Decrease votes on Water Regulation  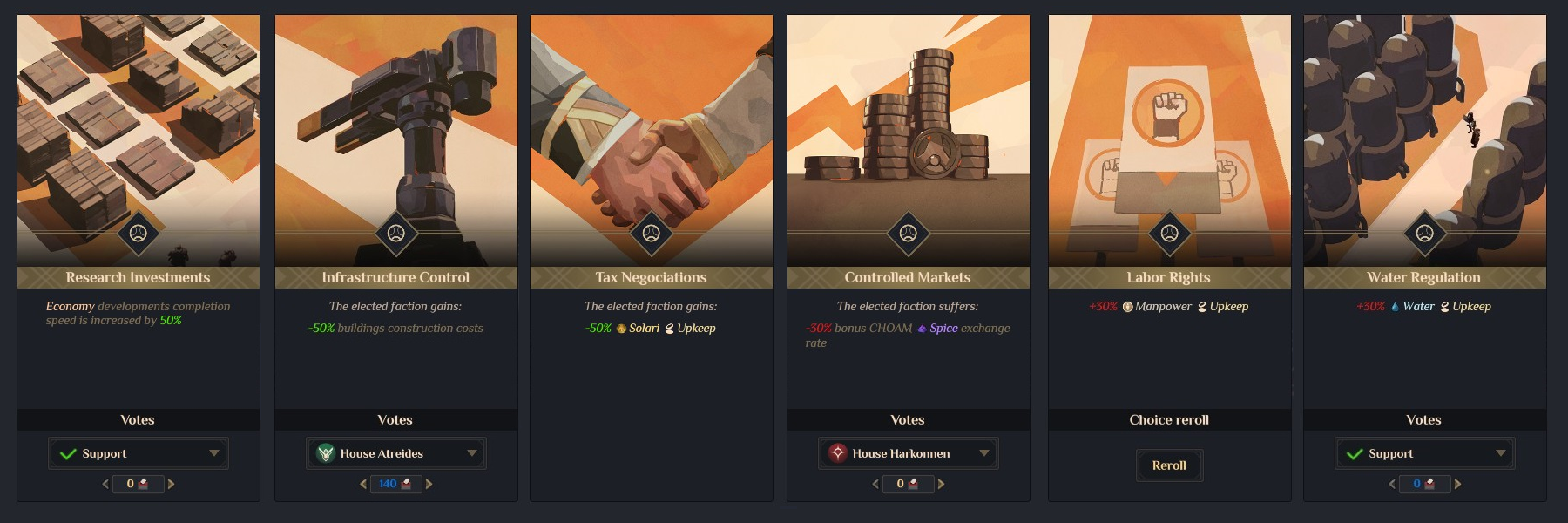tap(1392, 484)
